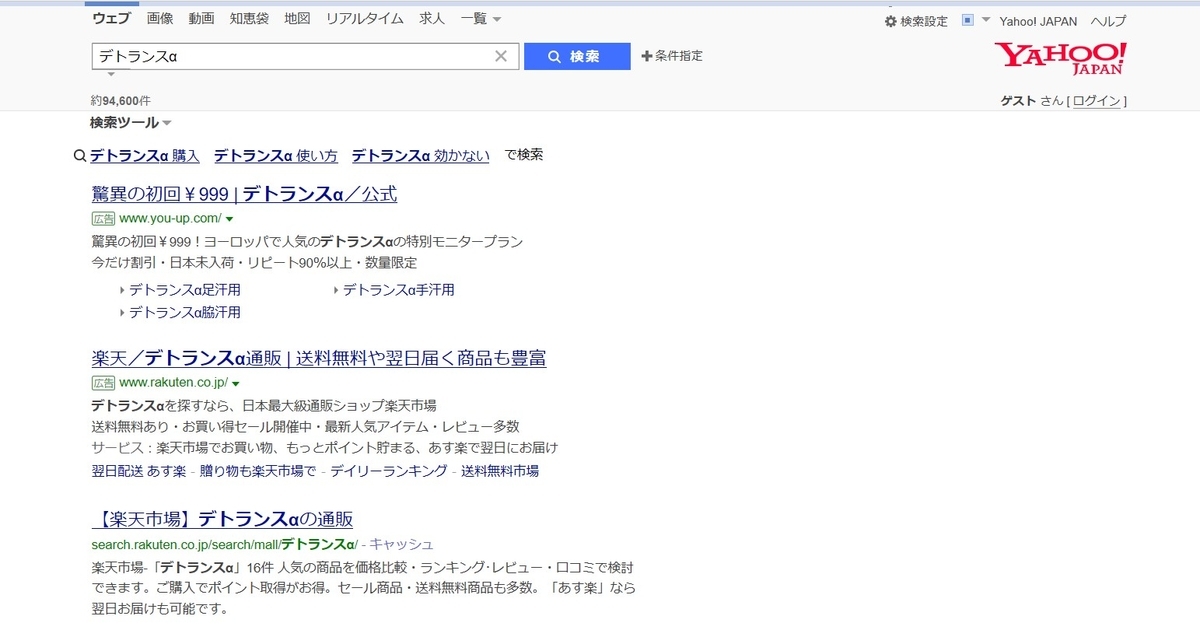1200x630 pixels.
Task: Open sublink デトランスα手汗用
Action: pyautogui.click(x=398, y=290)
